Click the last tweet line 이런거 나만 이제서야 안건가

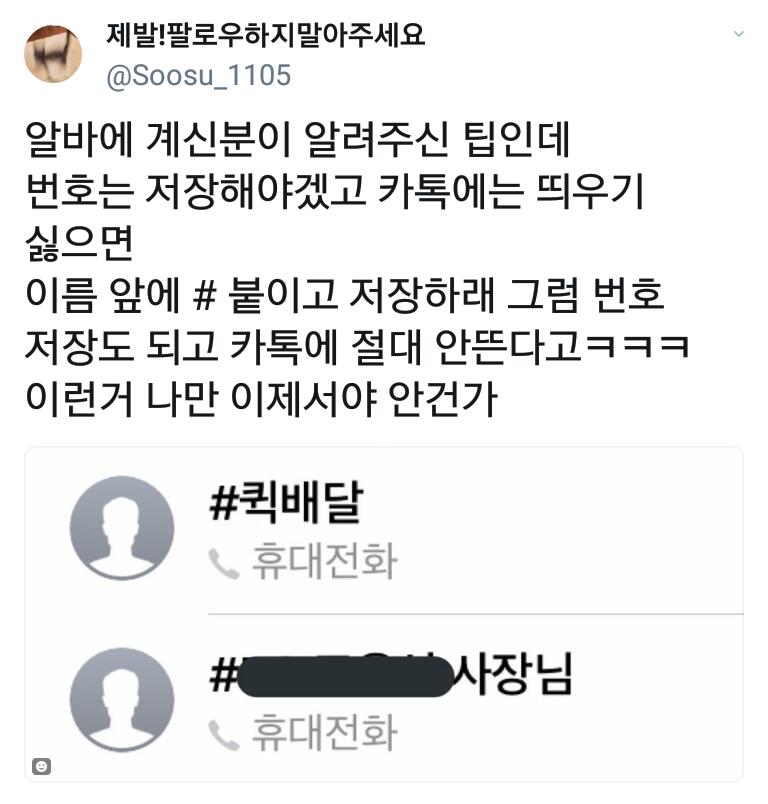tap(261, 398)
